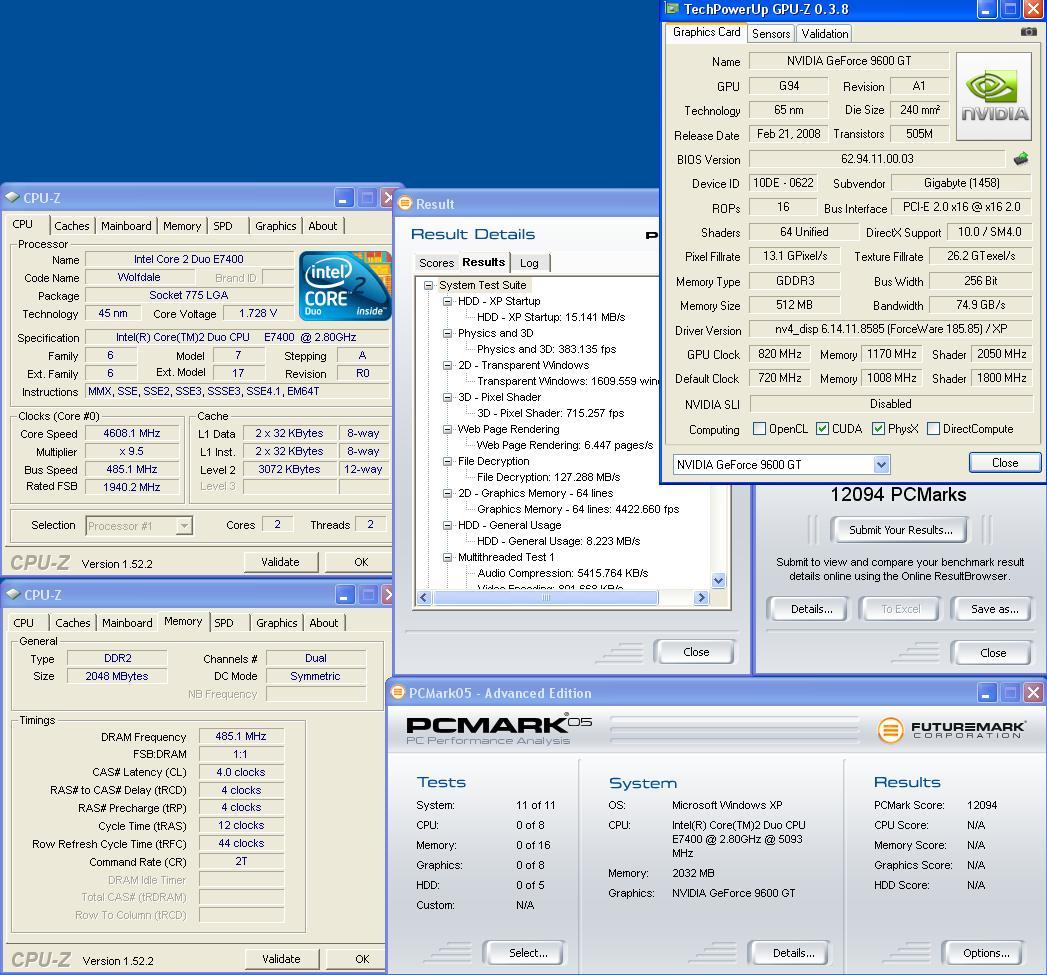Click the Intel Core 2 Duo logo
The height and width of the screenshot is (975, 1047).
tap(345, 286)
